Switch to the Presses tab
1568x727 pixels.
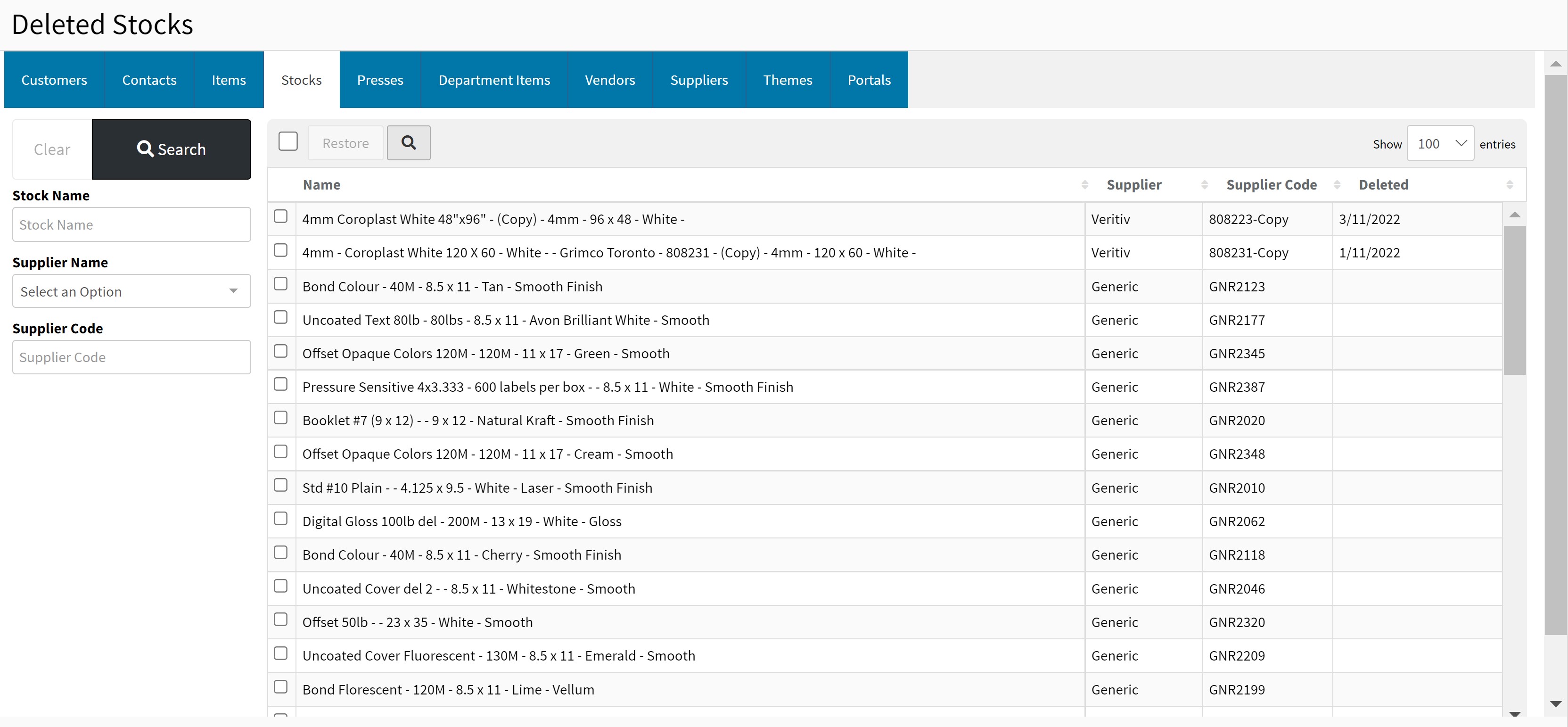coord(380,80)
